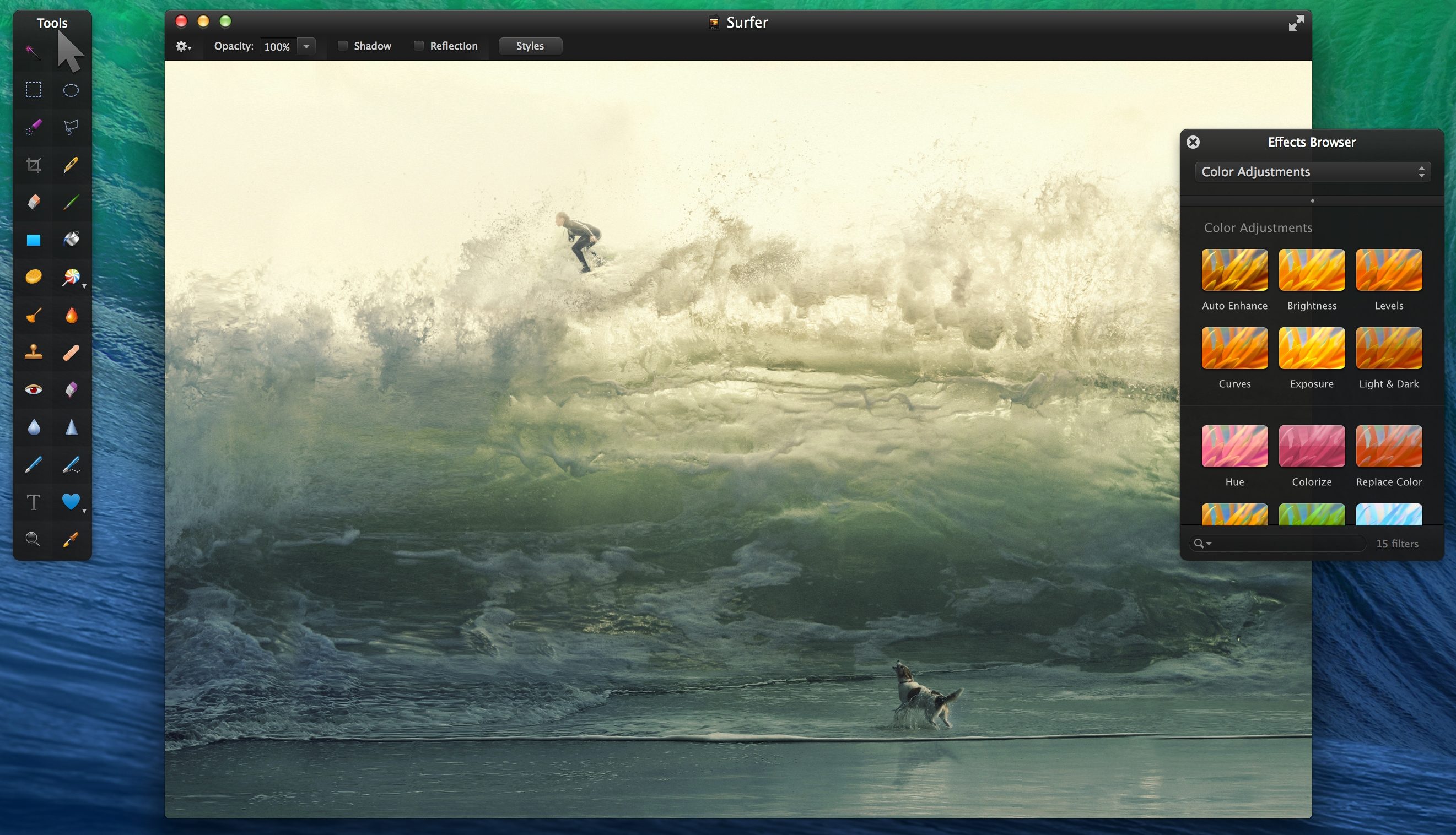This screenshot has height=835, width=1456.
Task: Select the Curves effect
Action: pos(1234,348)
